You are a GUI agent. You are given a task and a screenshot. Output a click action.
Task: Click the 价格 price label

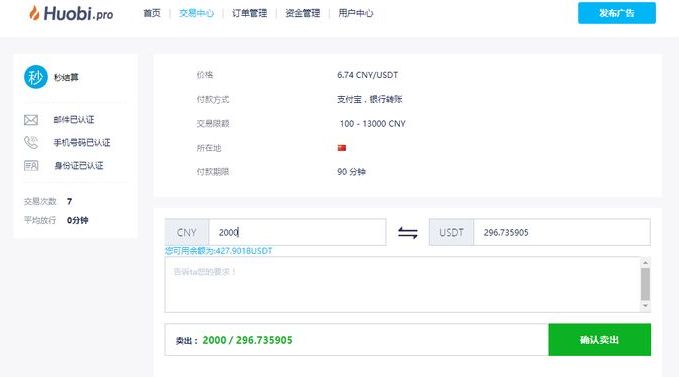[x=205, y=75]
